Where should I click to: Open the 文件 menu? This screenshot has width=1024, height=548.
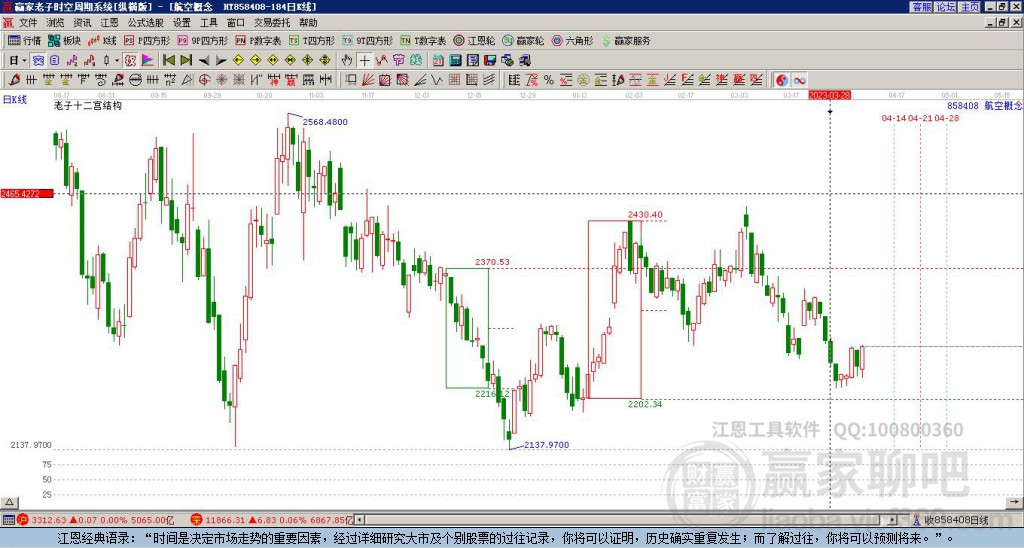point(28,23)
